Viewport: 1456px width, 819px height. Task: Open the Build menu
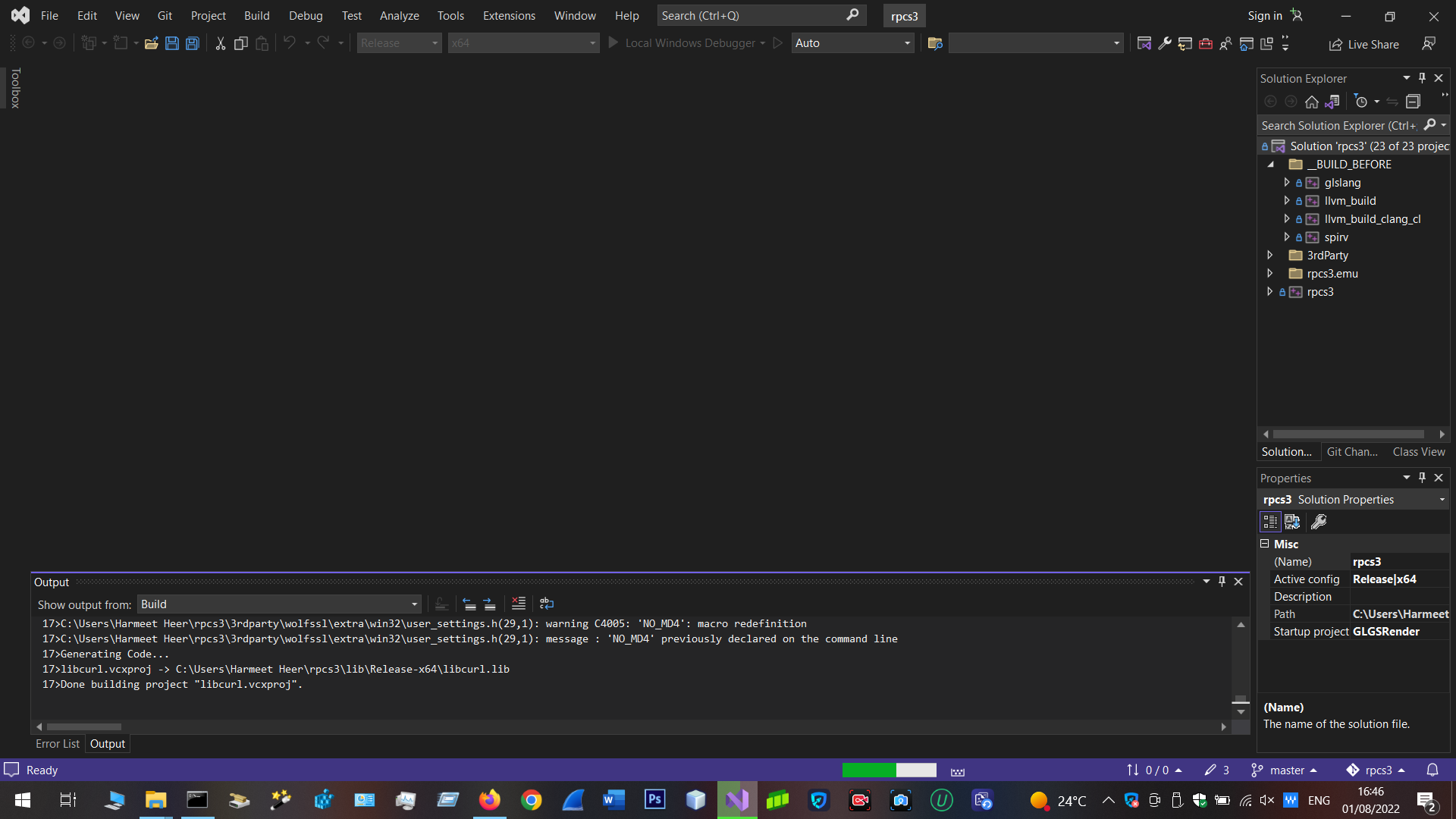[256, 15]
